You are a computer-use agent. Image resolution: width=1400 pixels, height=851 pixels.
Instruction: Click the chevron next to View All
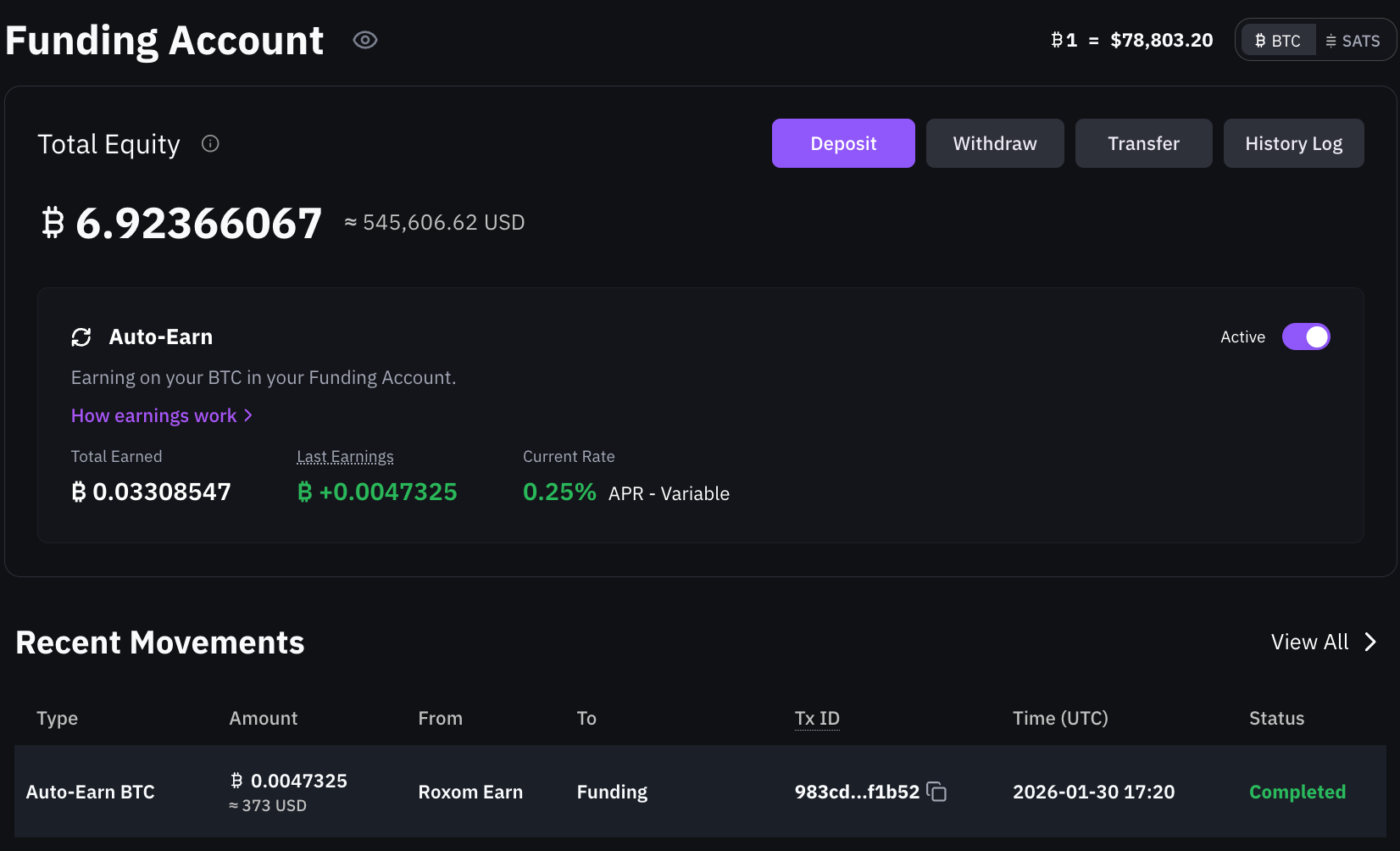click(1370, 642)
